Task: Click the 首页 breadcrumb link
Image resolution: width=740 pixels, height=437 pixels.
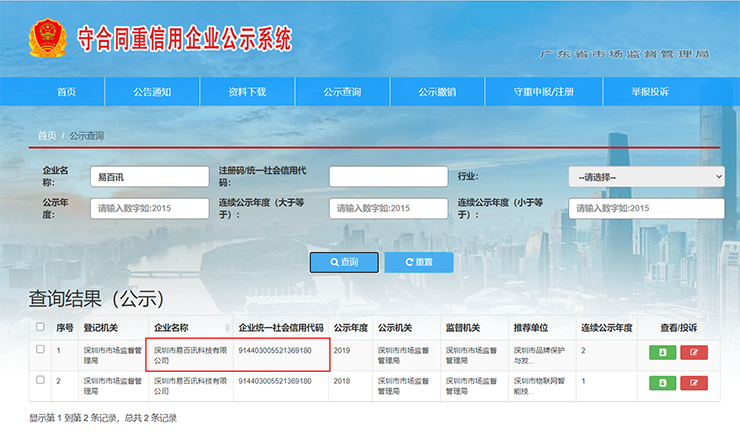Action: point(47,135)
